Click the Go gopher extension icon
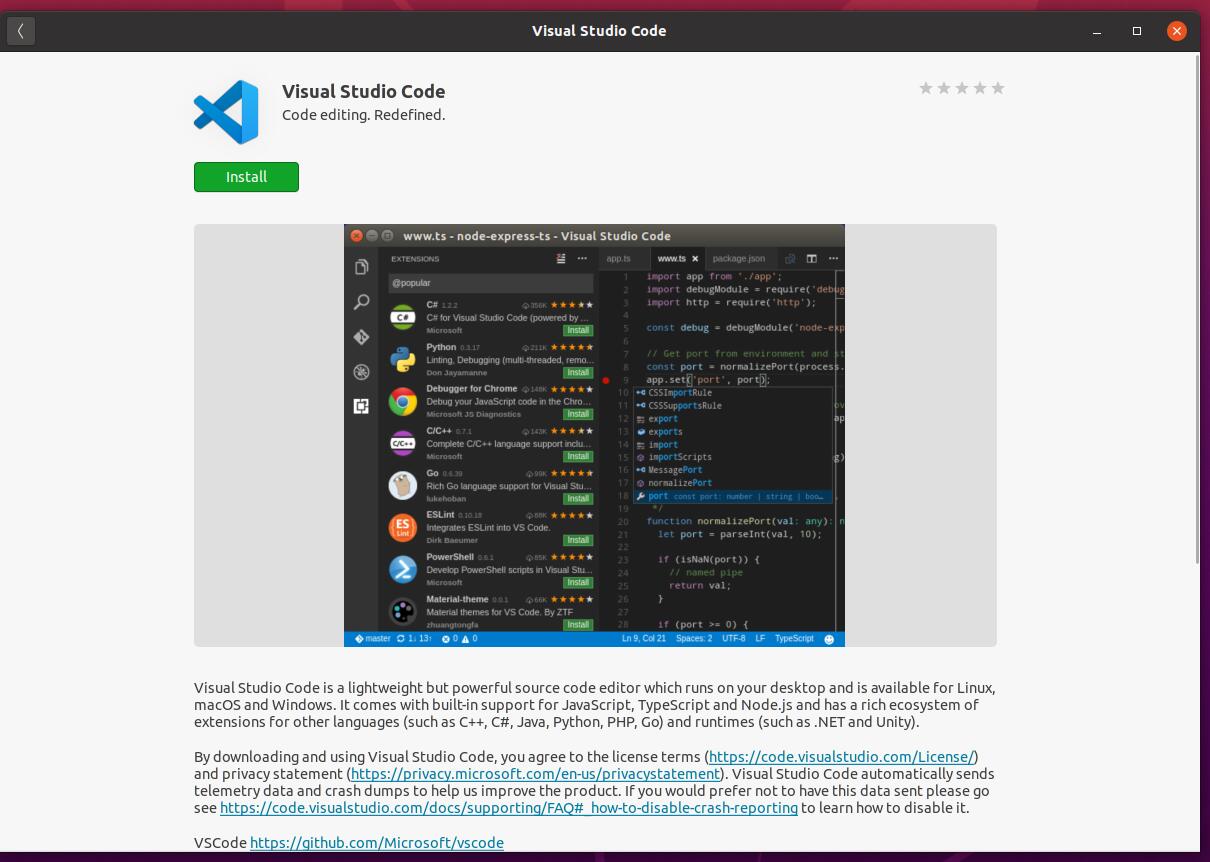This screenshot has height=862, width=1210. click(403, 485)
